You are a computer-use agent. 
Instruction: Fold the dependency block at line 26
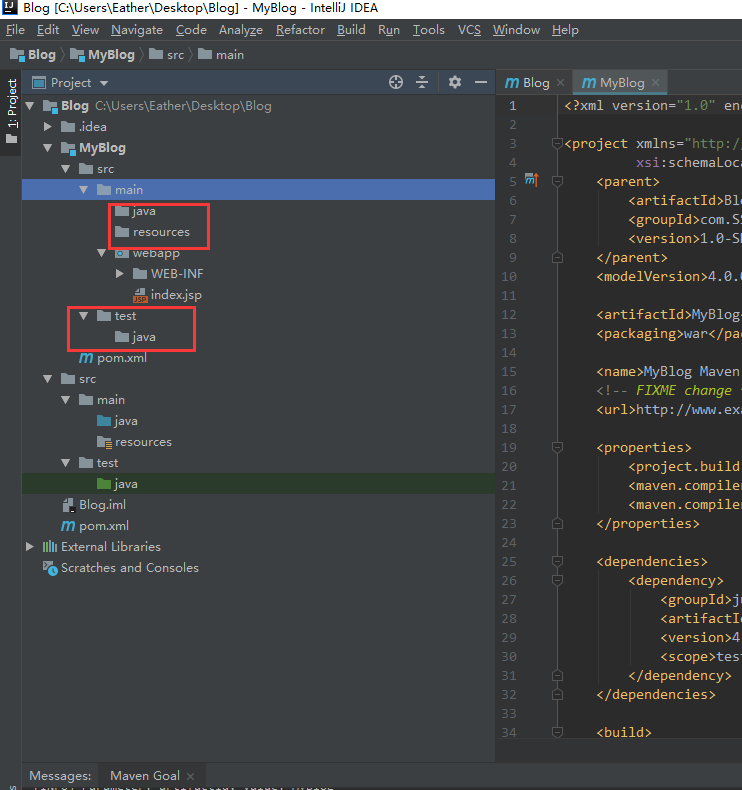(557, 580)
